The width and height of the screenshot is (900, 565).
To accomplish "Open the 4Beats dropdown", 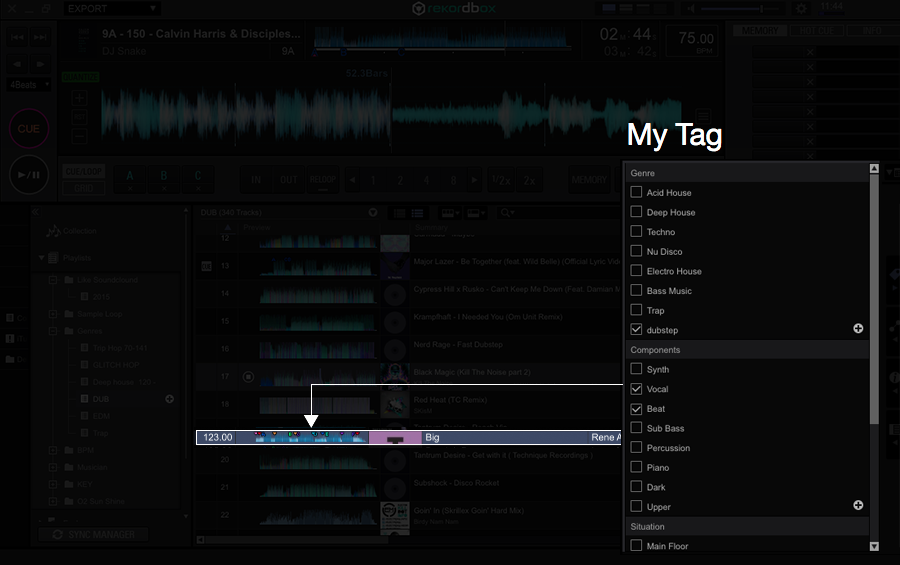I will [x=29, y=85].
